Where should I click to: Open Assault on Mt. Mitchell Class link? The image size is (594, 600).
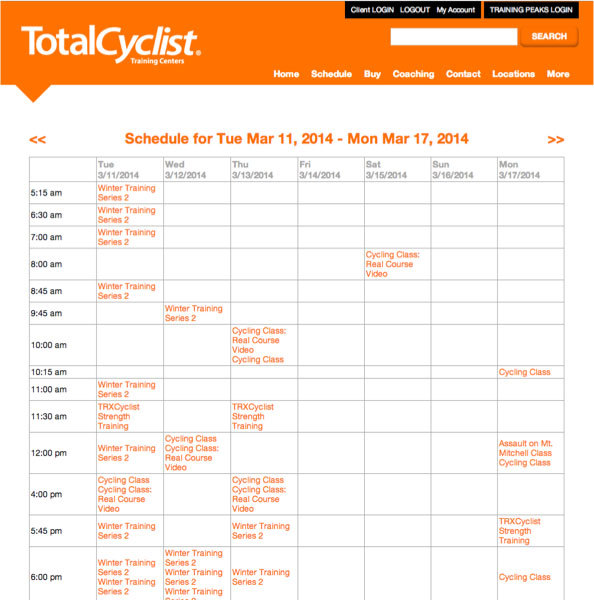(x=525, y=448)
